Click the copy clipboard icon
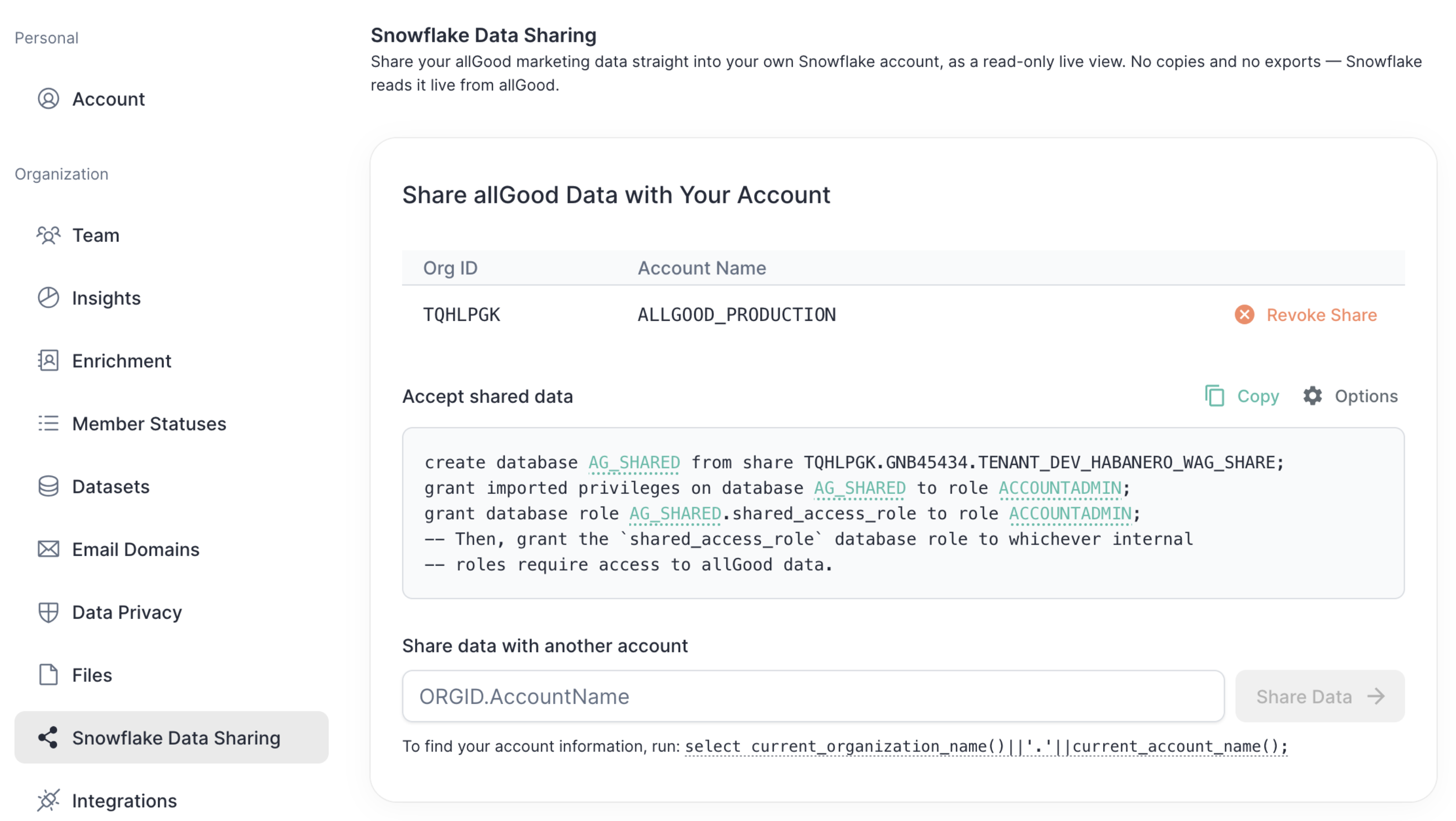Screen dimensions: 1456x821 coord(1214,396)
